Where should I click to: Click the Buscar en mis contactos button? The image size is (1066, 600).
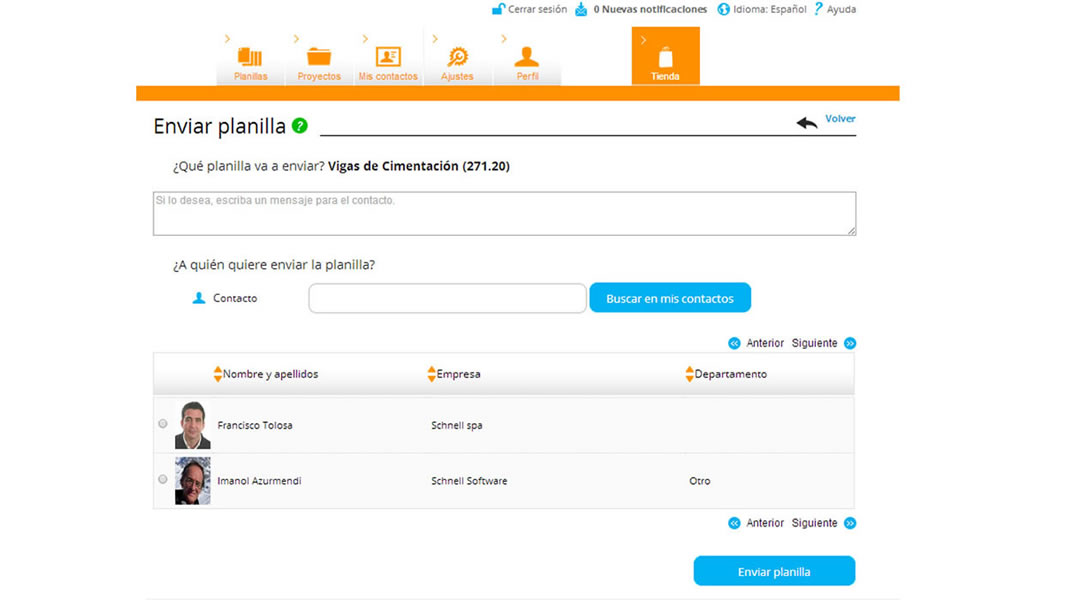pyautogui.click(x=670, y=298)
